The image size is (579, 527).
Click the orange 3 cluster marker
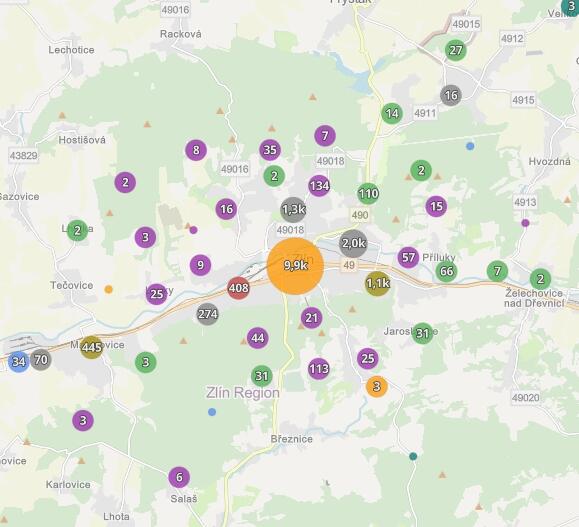click(x=377, y=387)
